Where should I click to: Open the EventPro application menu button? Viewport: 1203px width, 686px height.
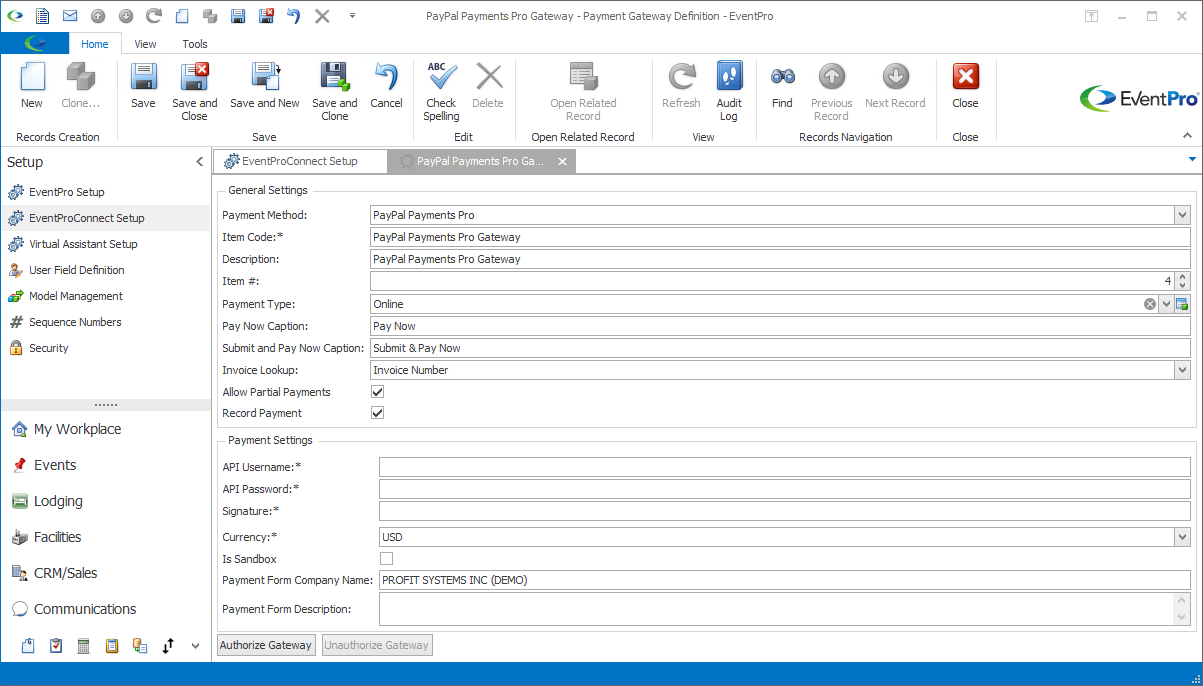point(35,43)
